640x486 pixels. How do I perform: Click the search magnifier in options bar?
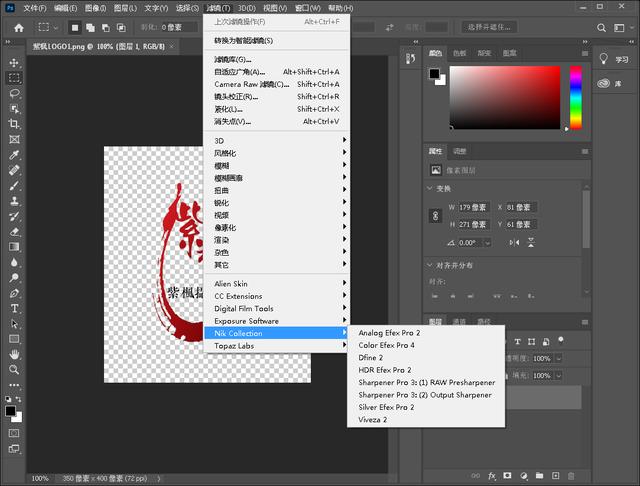(601, 28)
